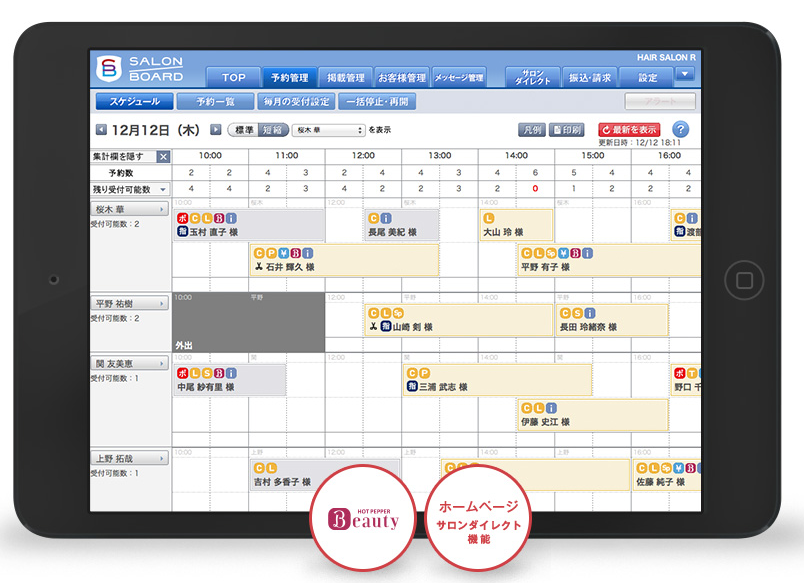The width and height of the screenshot is (804, 583).
Task: Switch view to 標準 mode
Action: (243, 130)
